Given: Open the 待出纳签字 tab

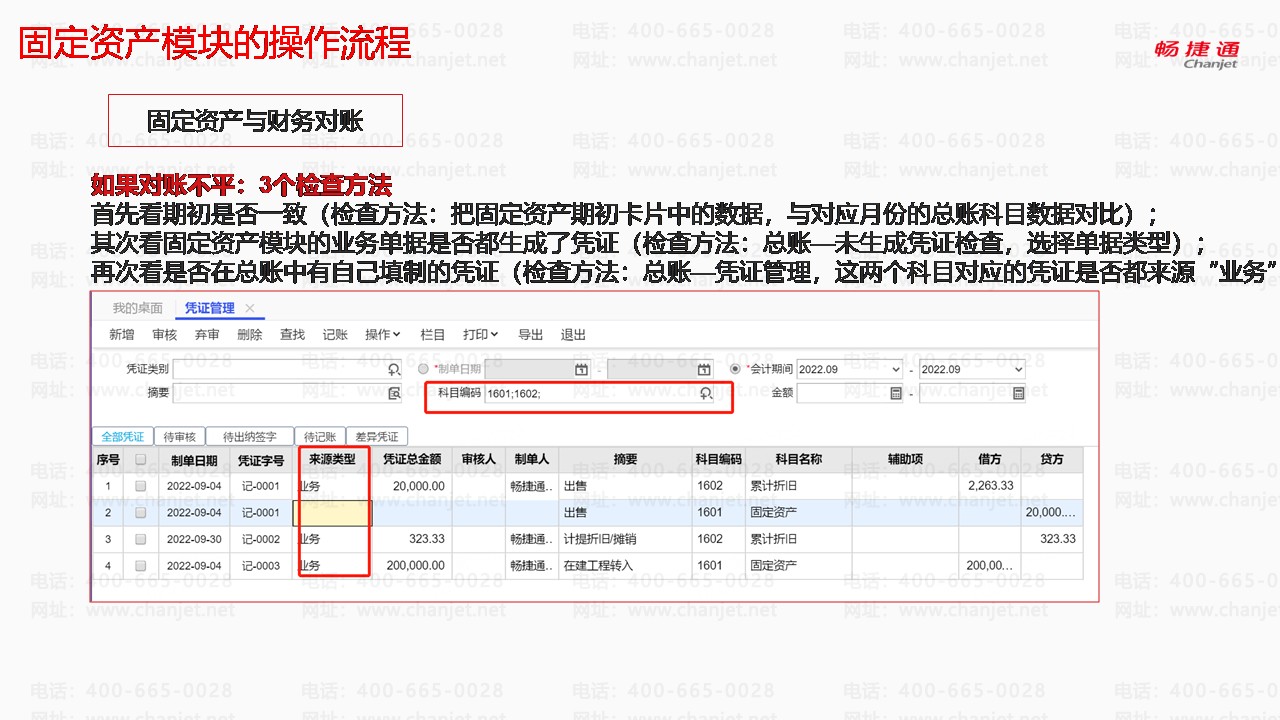Looking at the screenshot, I should pyautogui.click(x=250, y=436).
